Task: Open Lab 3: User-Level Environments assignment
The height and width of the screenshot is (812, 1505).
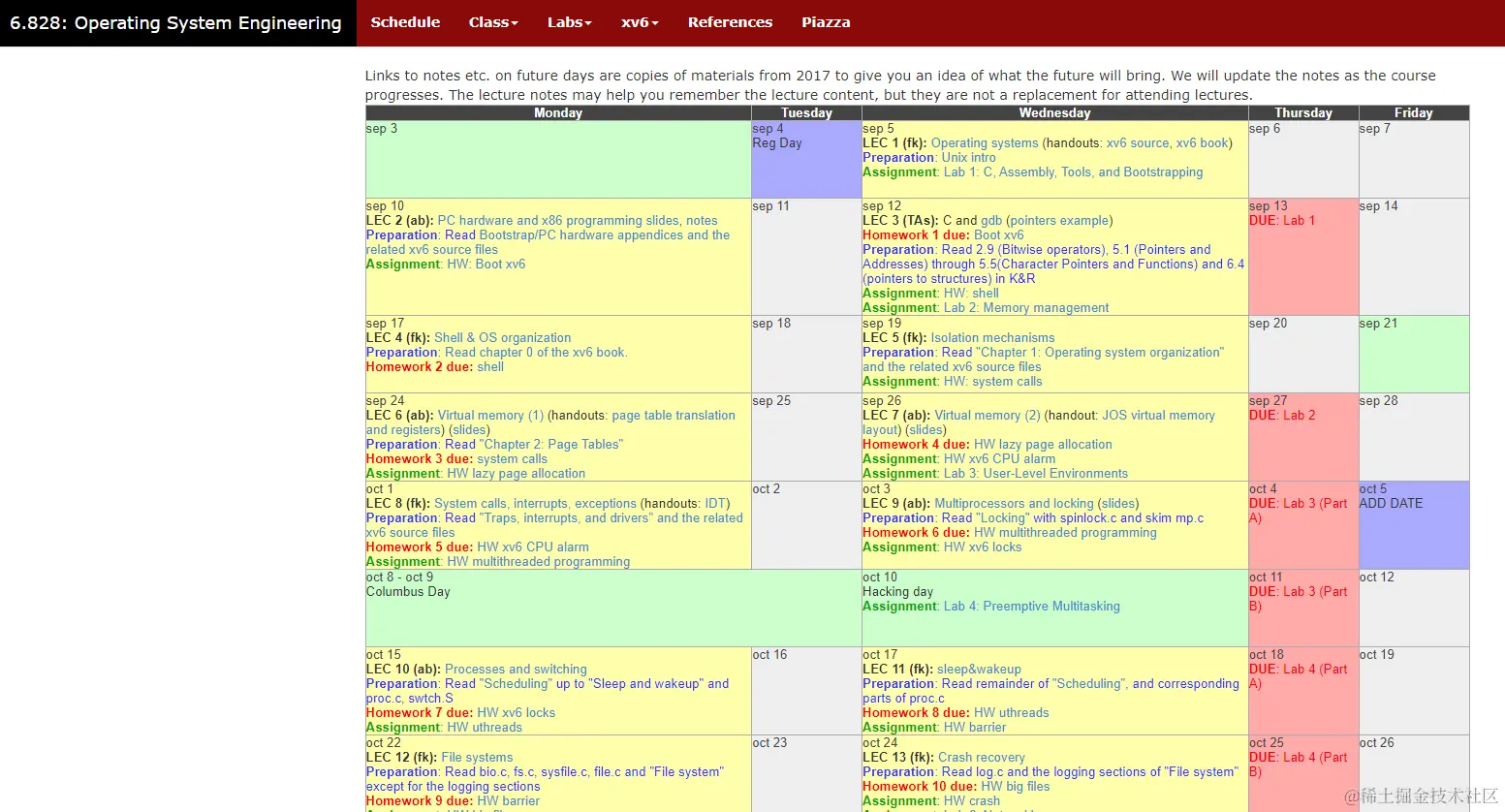Action: (1036, 474)
